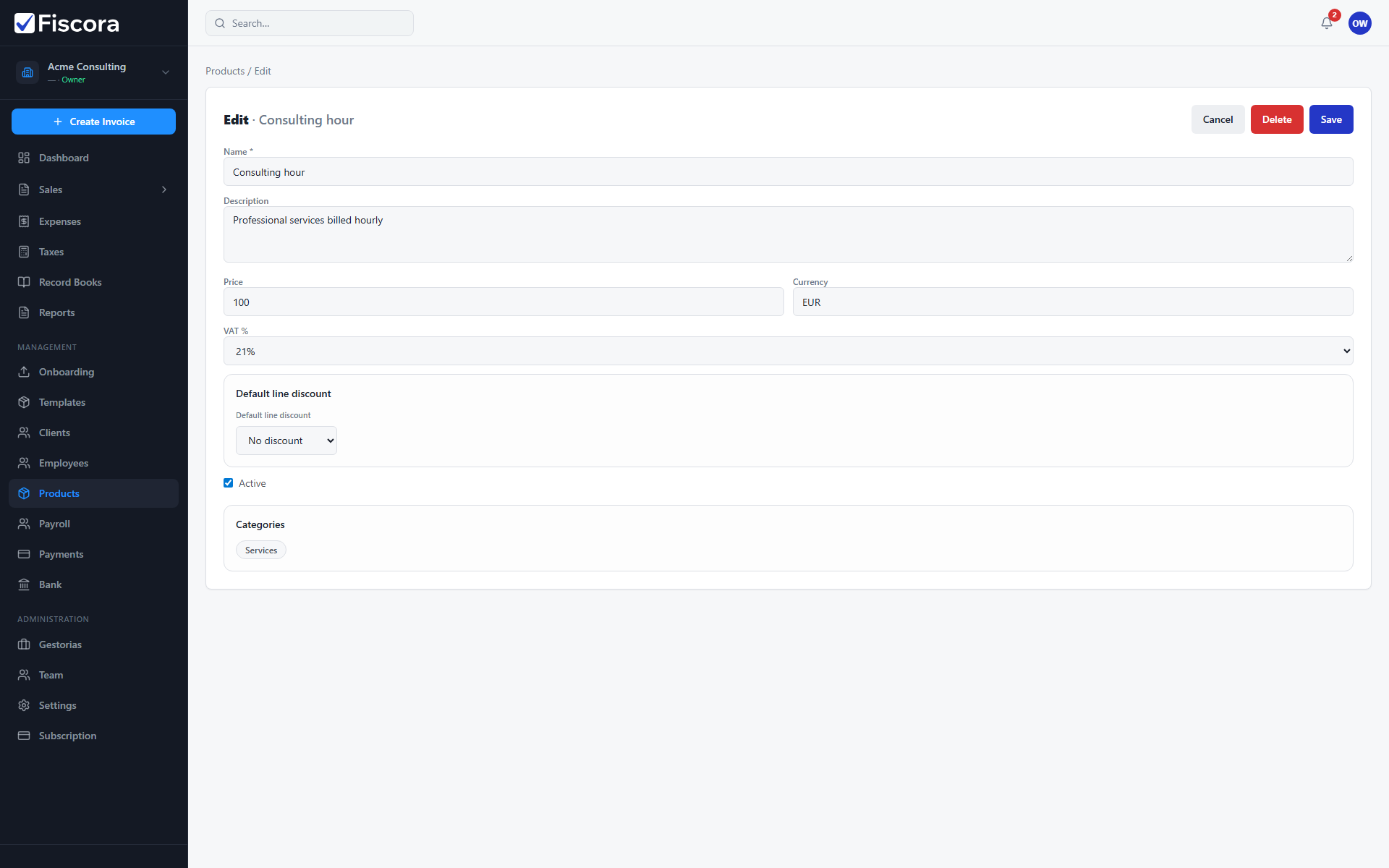Expand the Acme Consulting company switcher chevron
The image size is (1389, 868).
166,72
